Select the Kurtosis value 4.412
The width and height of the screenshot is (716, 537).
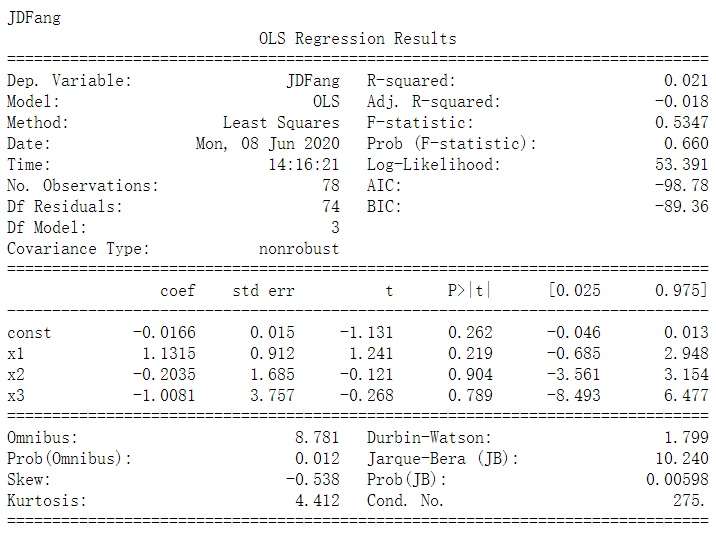pos(317,500)
